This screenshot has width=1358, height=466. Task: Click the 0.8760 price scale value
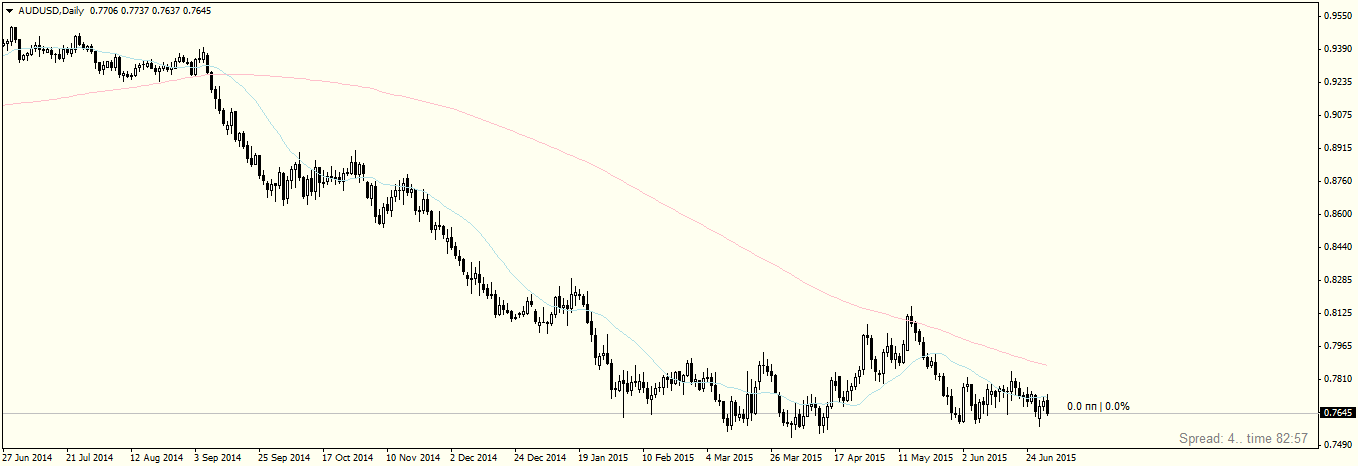click(x=1338, y=181)
